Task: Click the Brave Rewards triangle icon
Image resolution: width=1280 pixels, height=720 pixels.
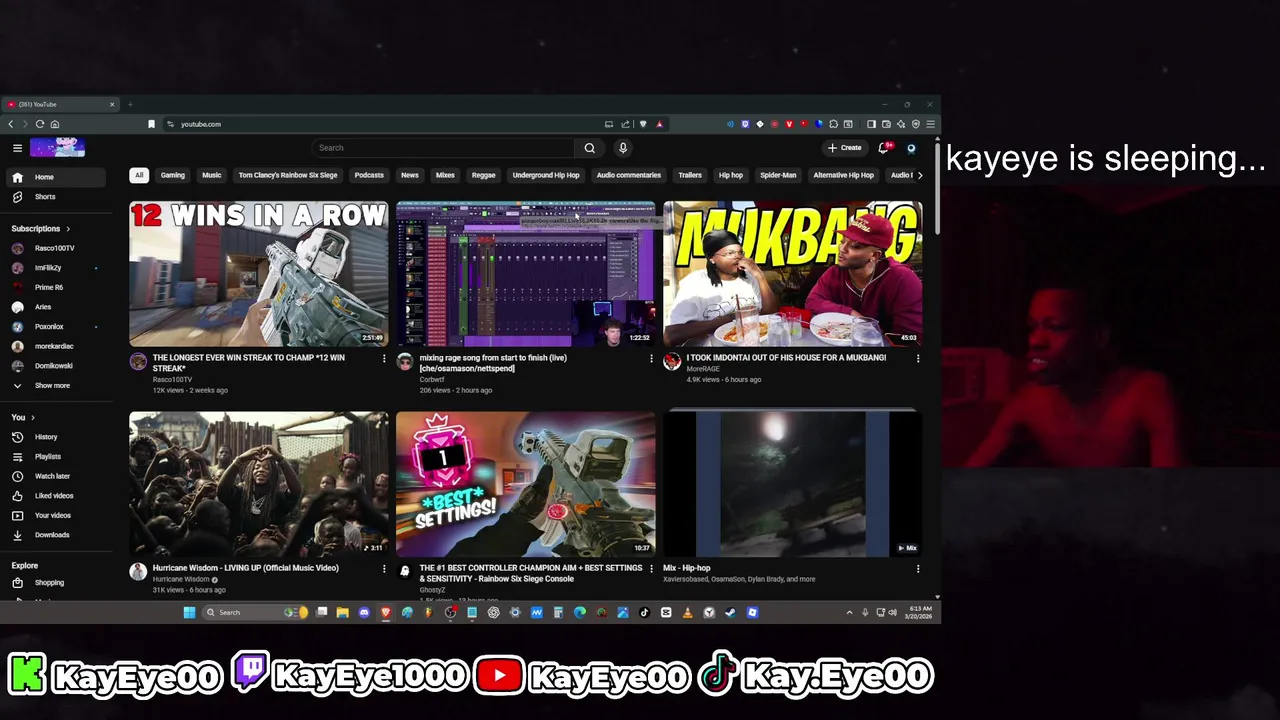Action: pyautogui.click(x=659, y=124)
